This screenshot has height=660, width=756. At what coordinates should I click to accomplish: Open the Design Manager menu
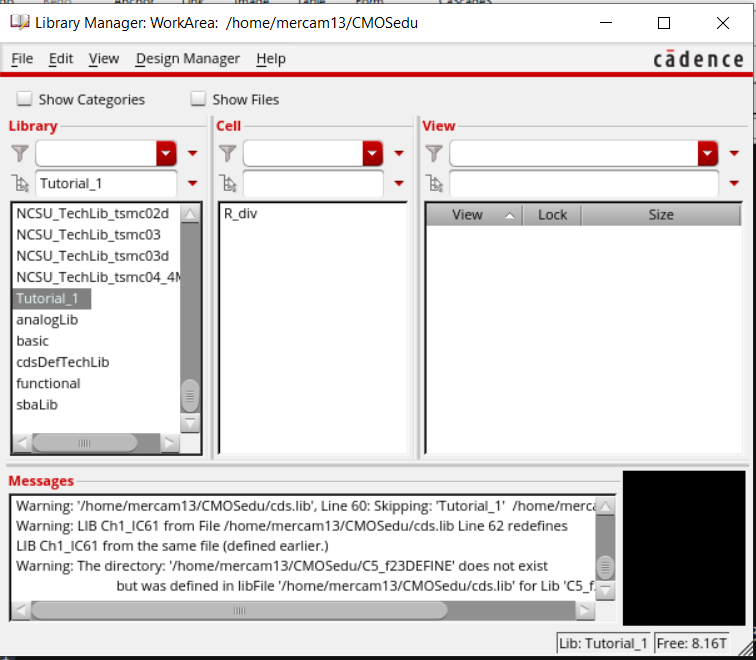click(x=188, y=58)
